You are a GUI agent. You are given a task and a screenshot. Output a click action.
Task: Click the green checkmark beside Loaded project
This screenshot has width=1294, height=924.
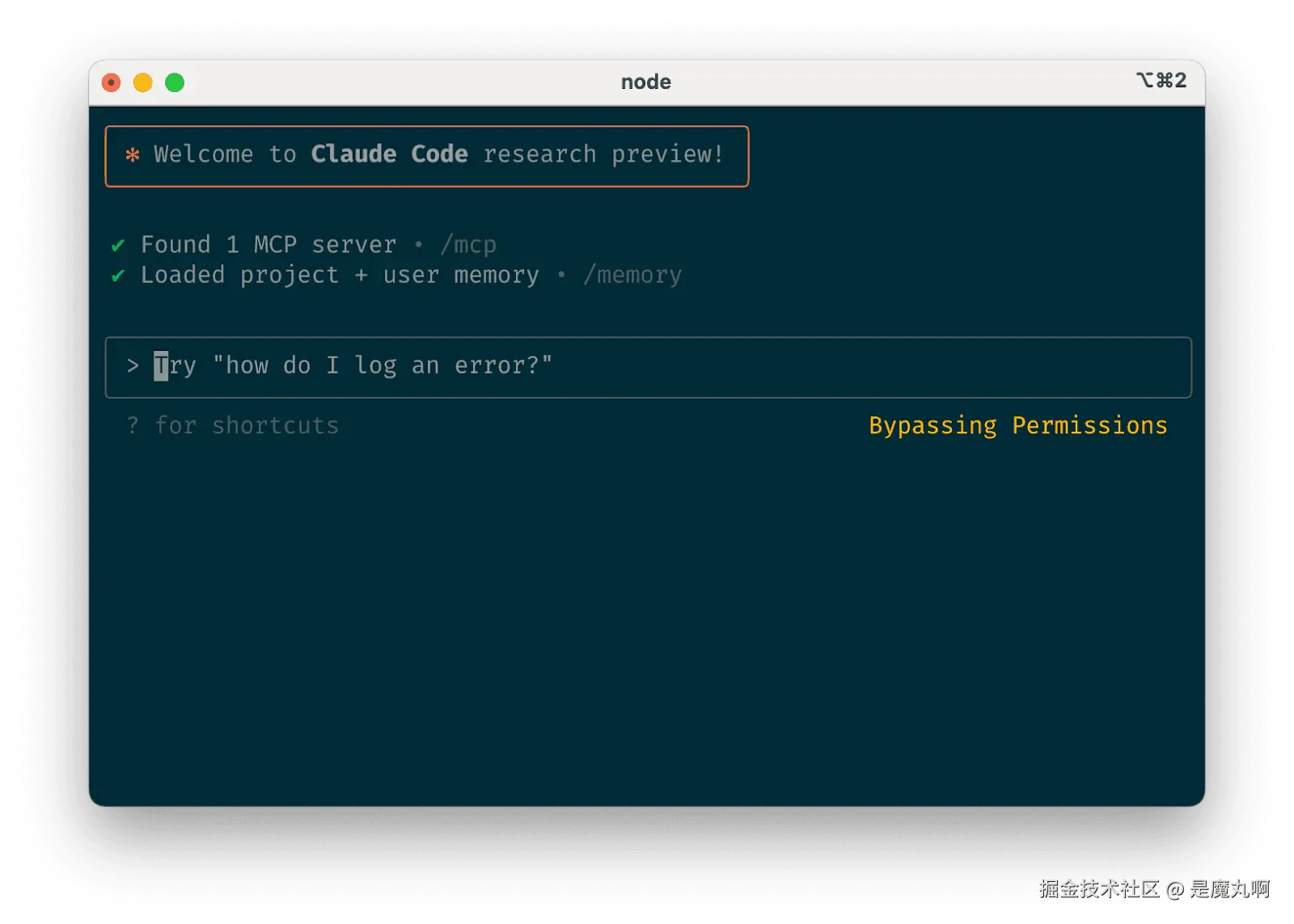tap(118, 276)
